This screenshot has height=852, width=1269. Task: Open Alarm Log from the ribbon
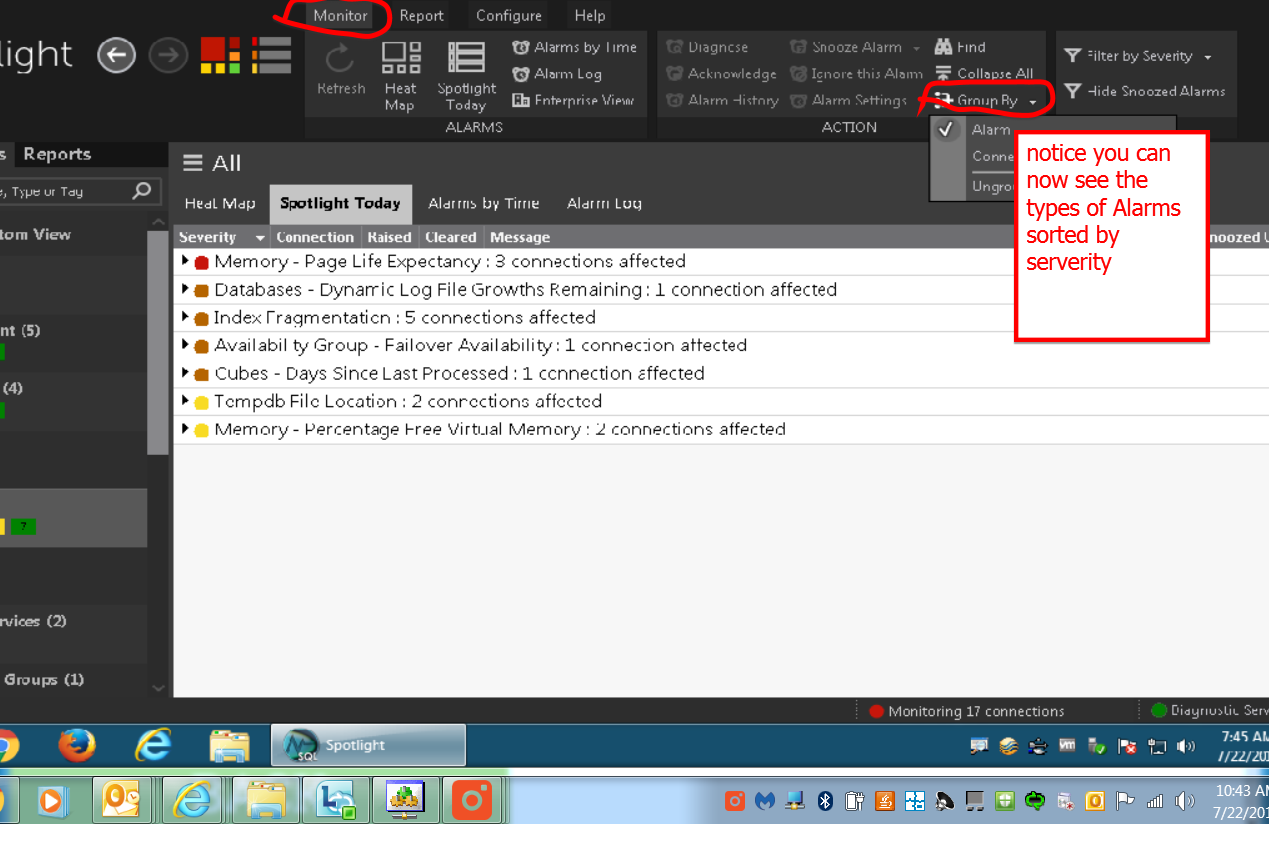(557, 74)
